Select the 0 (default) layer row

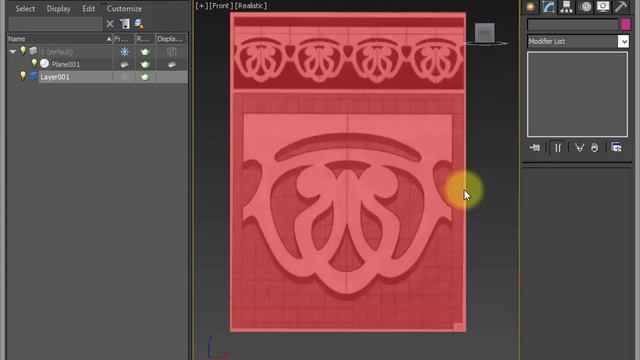pos(57,52)
